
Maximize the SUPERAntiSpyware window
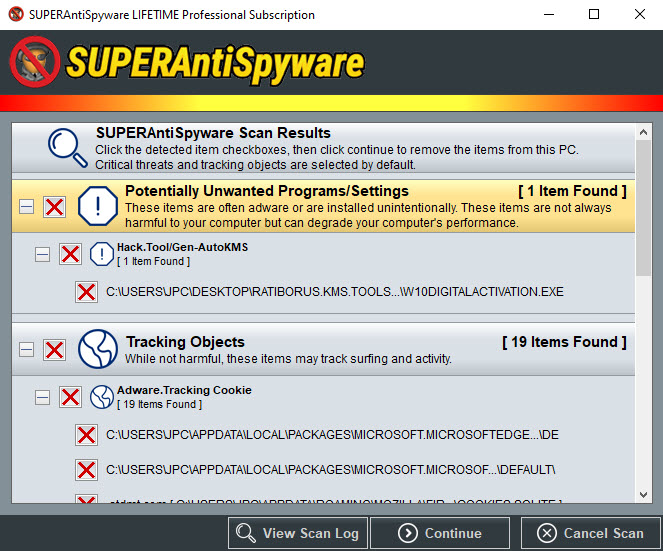tap(594, 14)
